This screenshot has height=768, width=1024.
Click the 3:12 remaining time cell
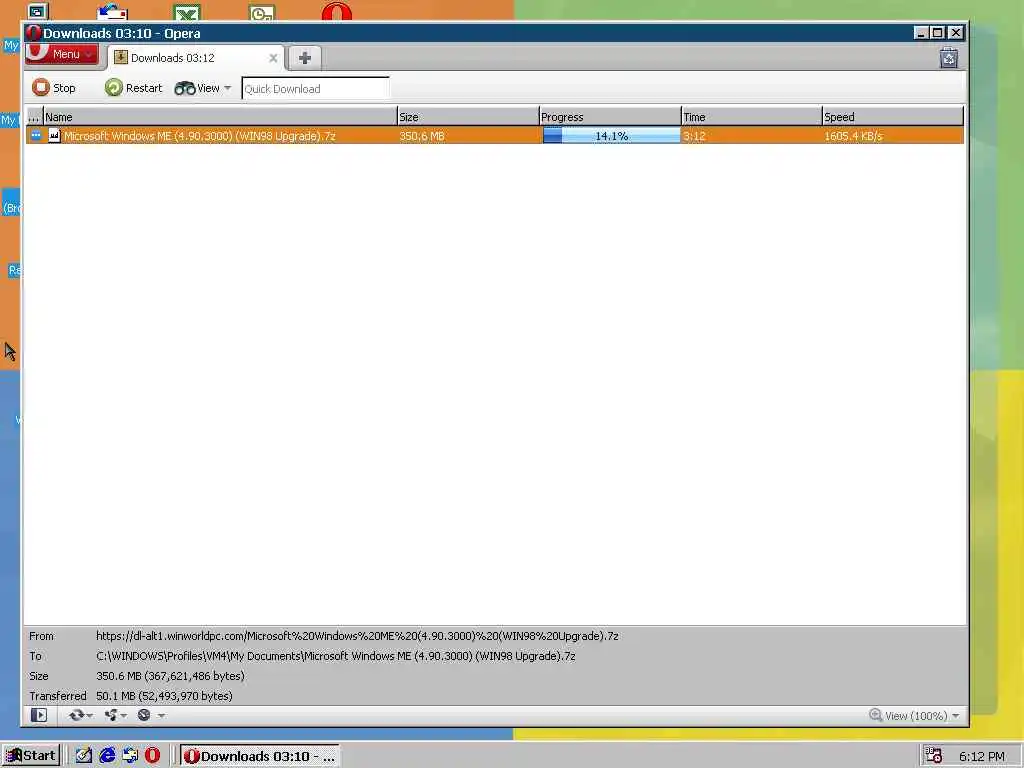tap(694, 136)
